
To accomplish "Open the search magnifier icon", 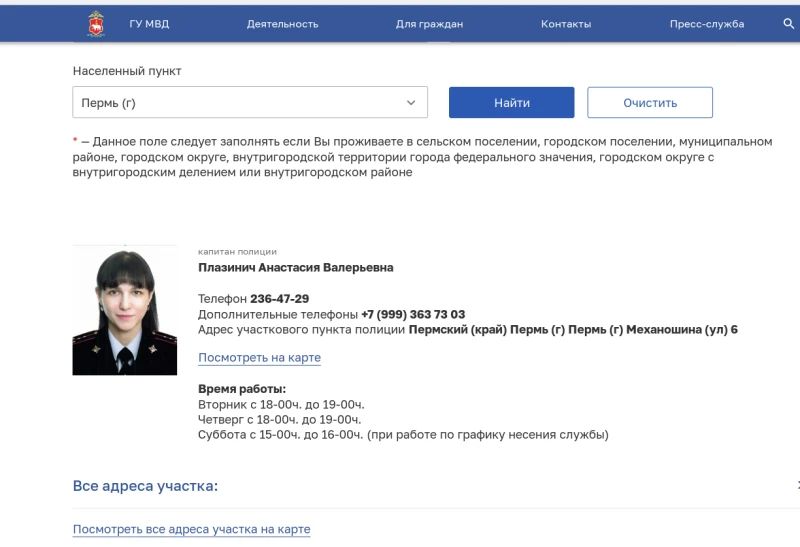I will tap(788, 23).
